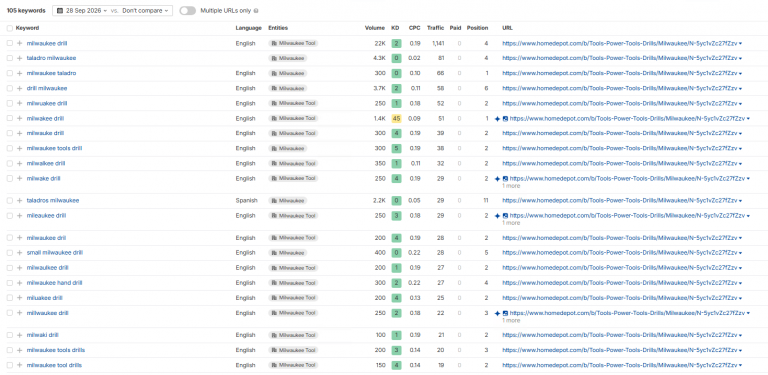Select checkbox for 'milwaukee tools drills'

tap(10, 351)
